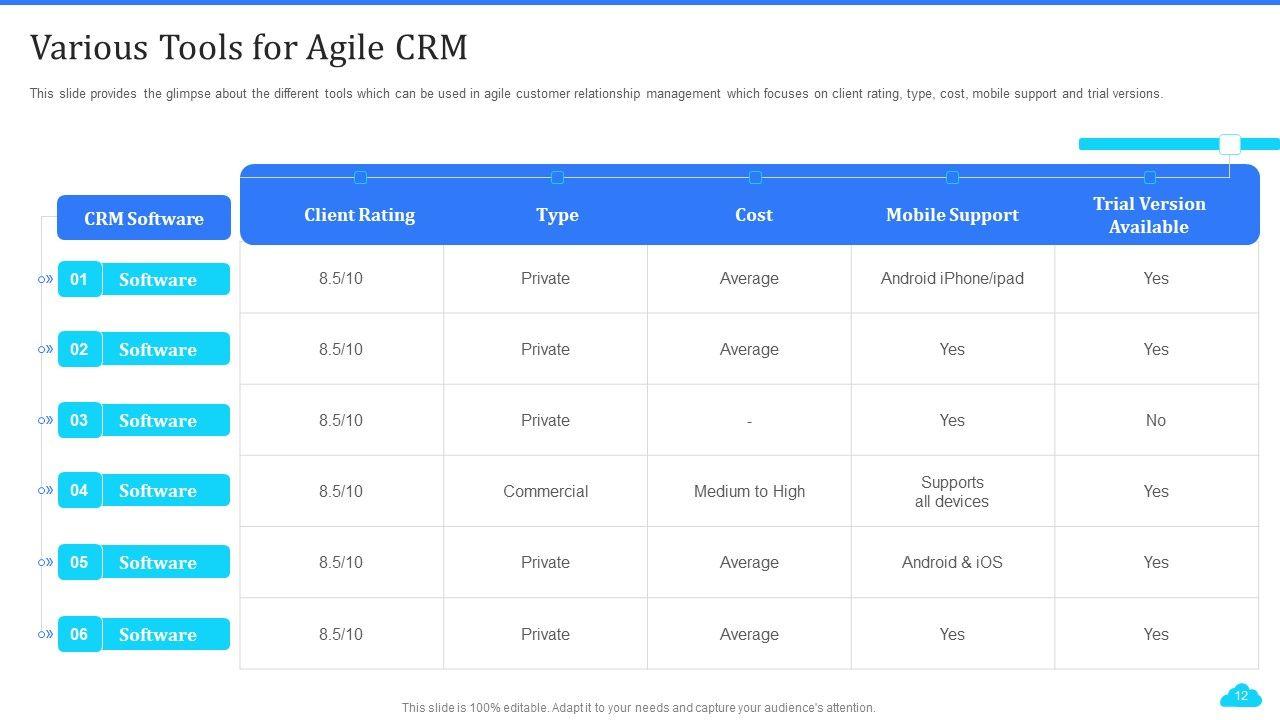1280x720 pixels.
Task: Click the cloud icon with slide number 12
Action: (1241, 696)
